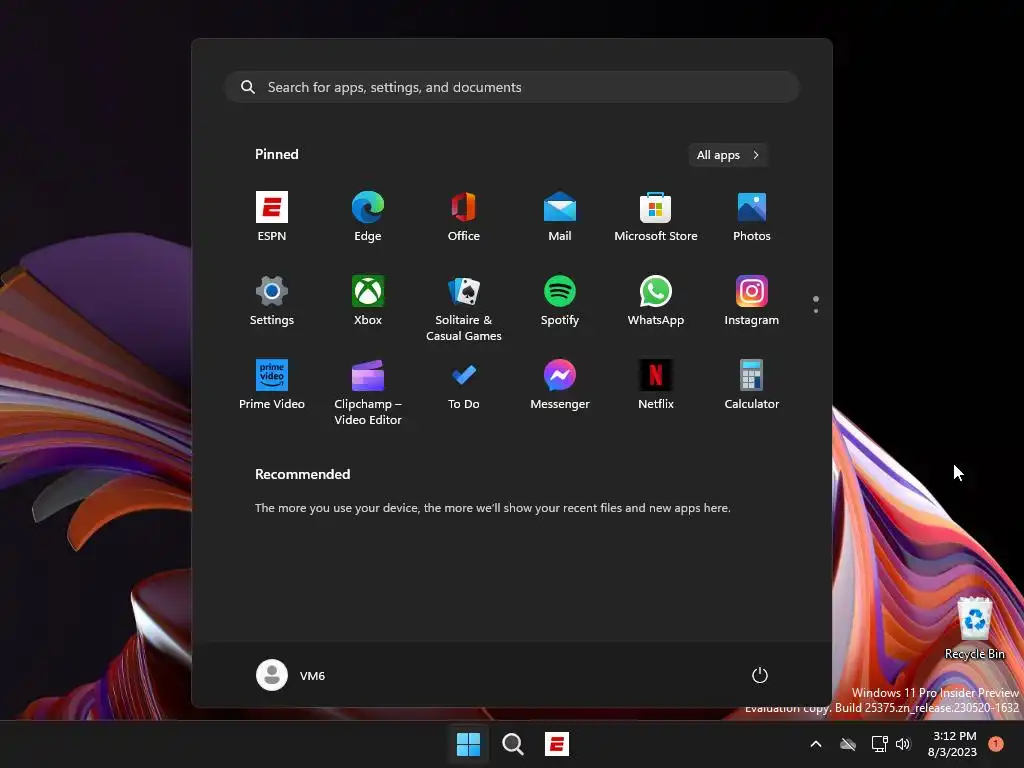Open the notification badge in the tray
This screenshot has width=1024, height=768.
click(996, 743)
